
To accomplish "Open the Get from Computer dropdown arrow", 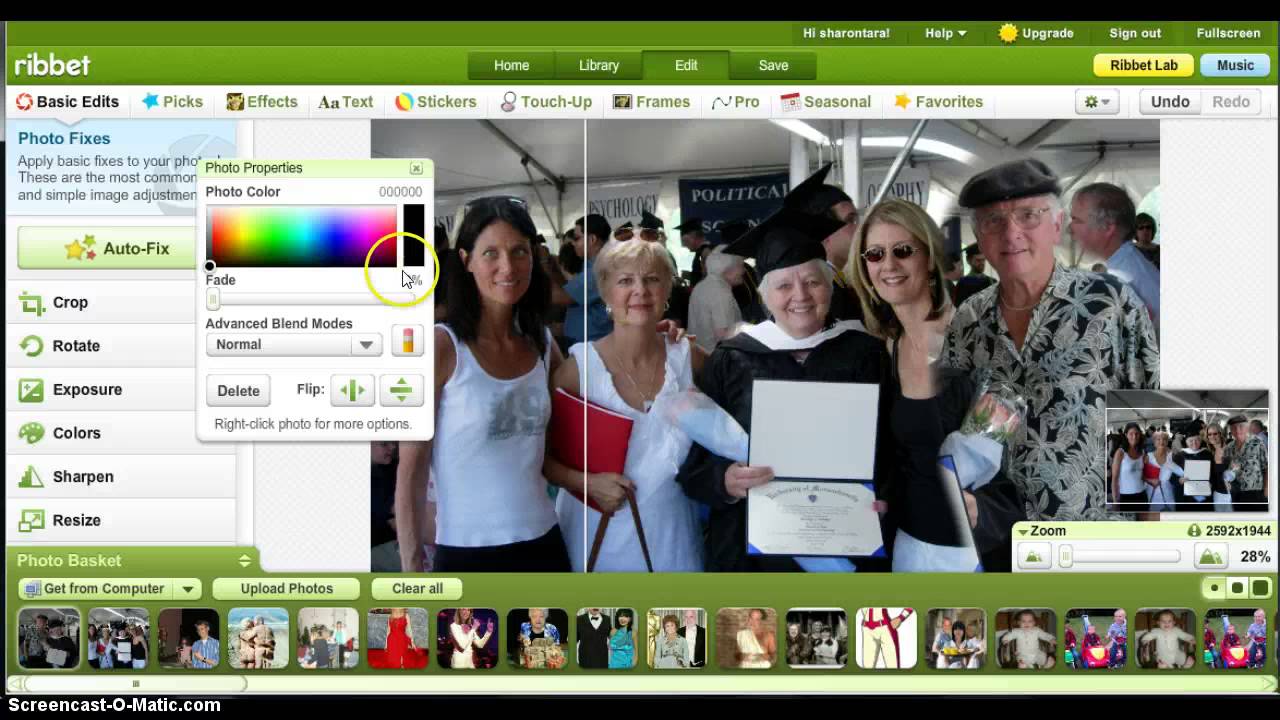I will [187, 589].
